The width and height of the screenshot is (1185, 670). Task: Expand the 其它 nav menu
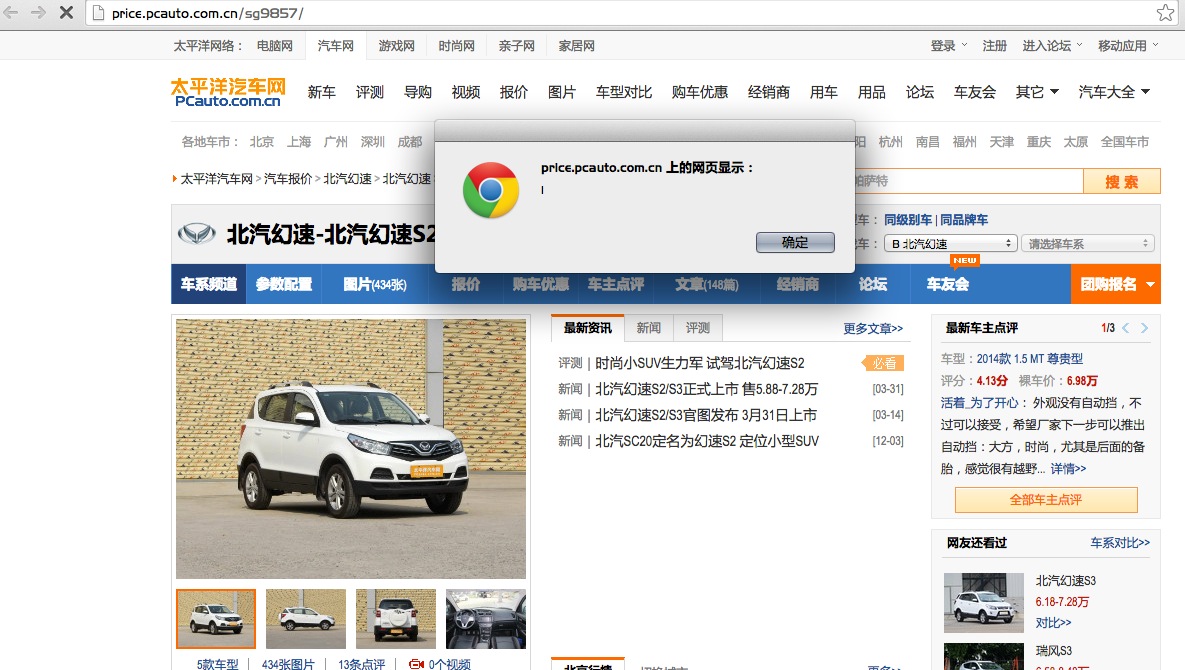(1037, 92)
